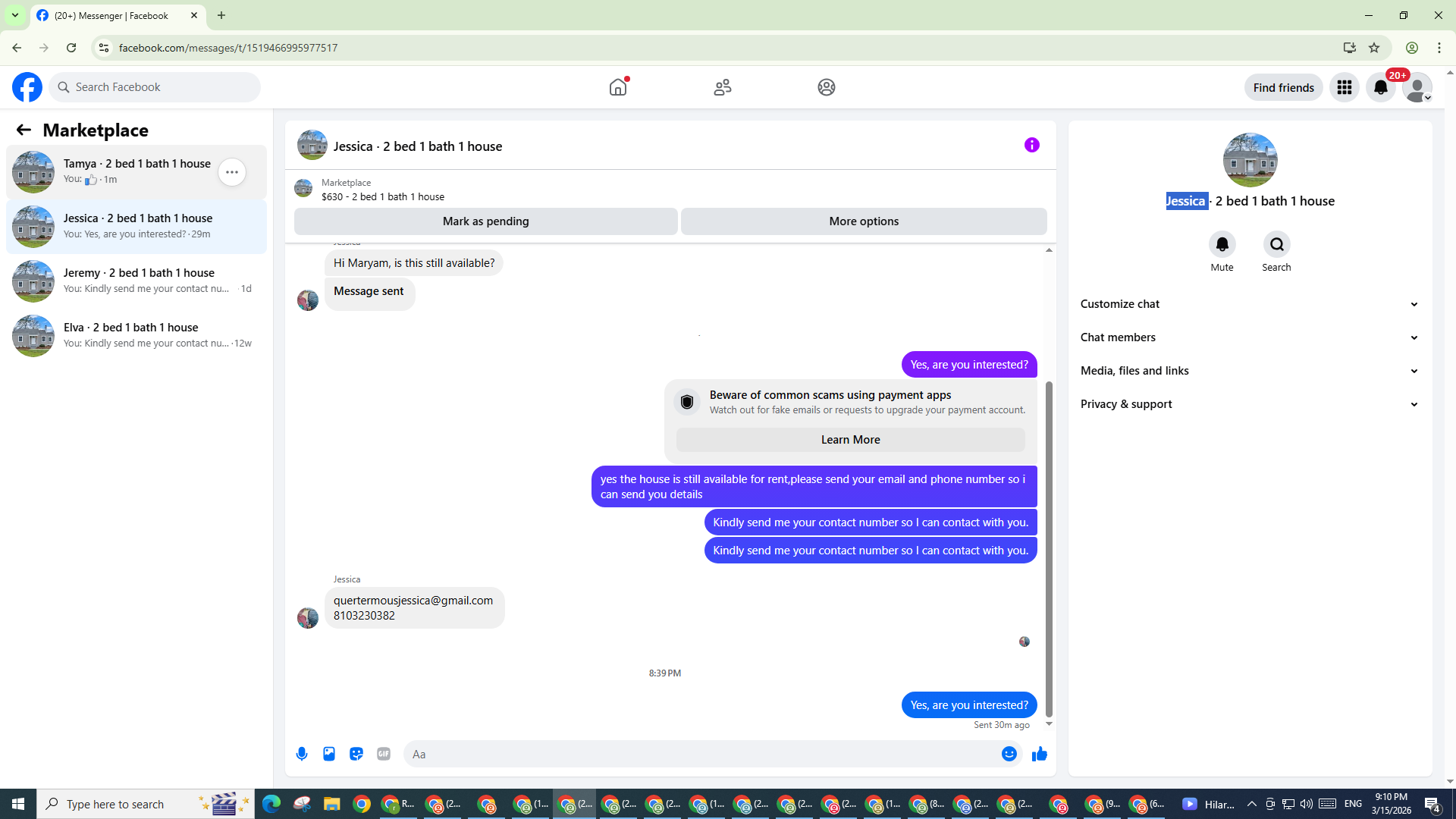Expand Chat members section

[x=1250, y=337]
